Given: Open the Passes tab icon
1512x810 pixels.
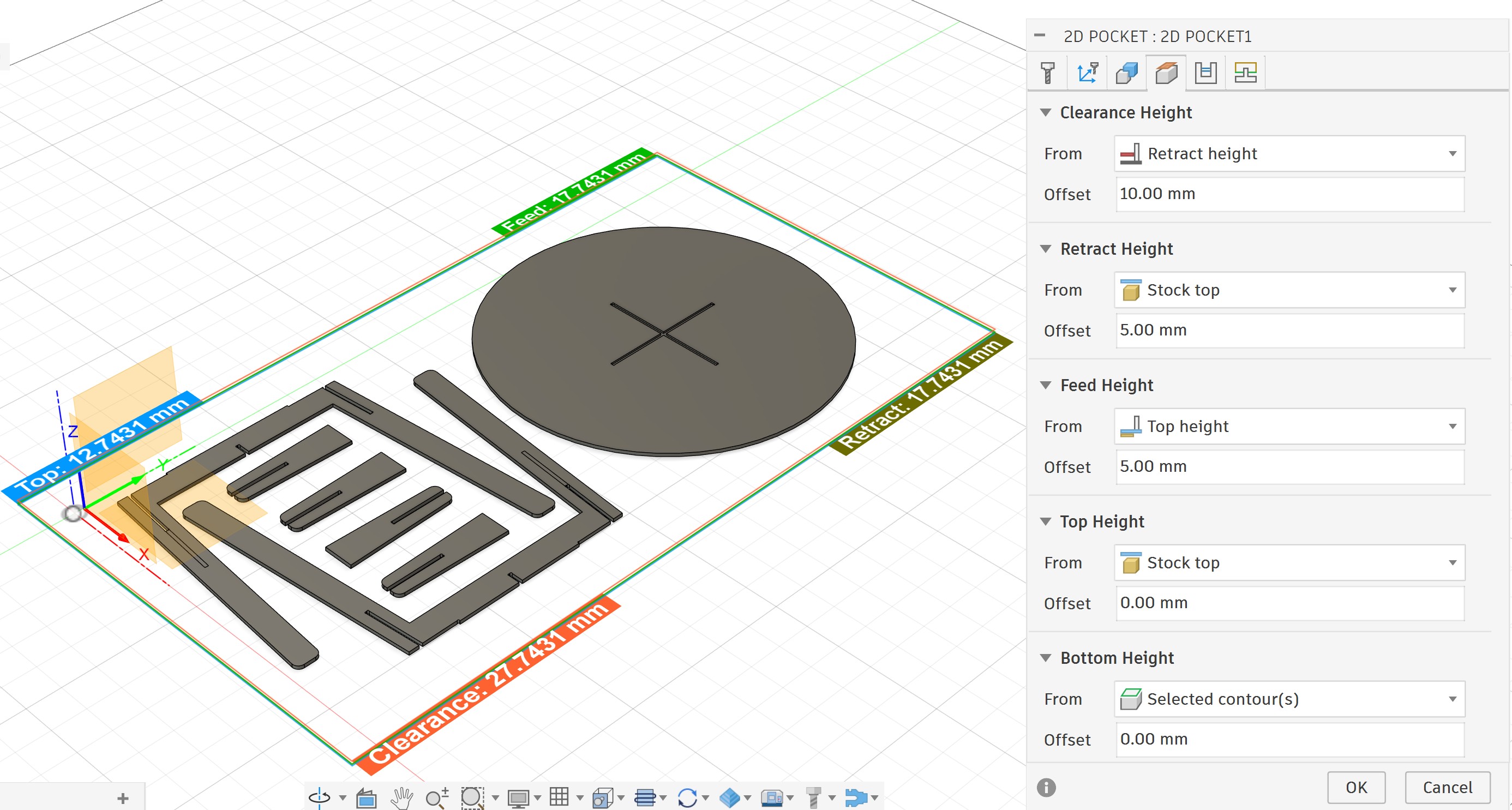Looking at the screenshot, I should pos(1205,73).
